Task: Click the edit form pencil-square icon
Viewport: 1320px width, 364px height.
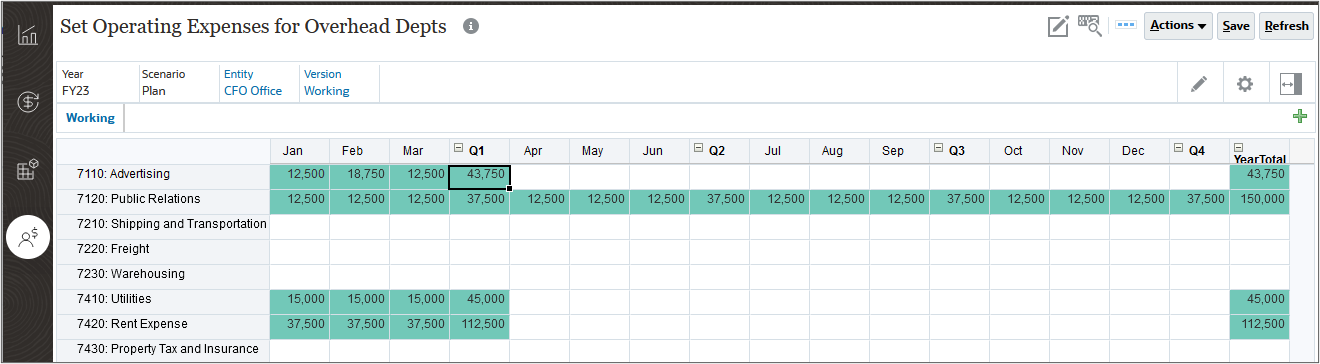Action: (1058, 26)
